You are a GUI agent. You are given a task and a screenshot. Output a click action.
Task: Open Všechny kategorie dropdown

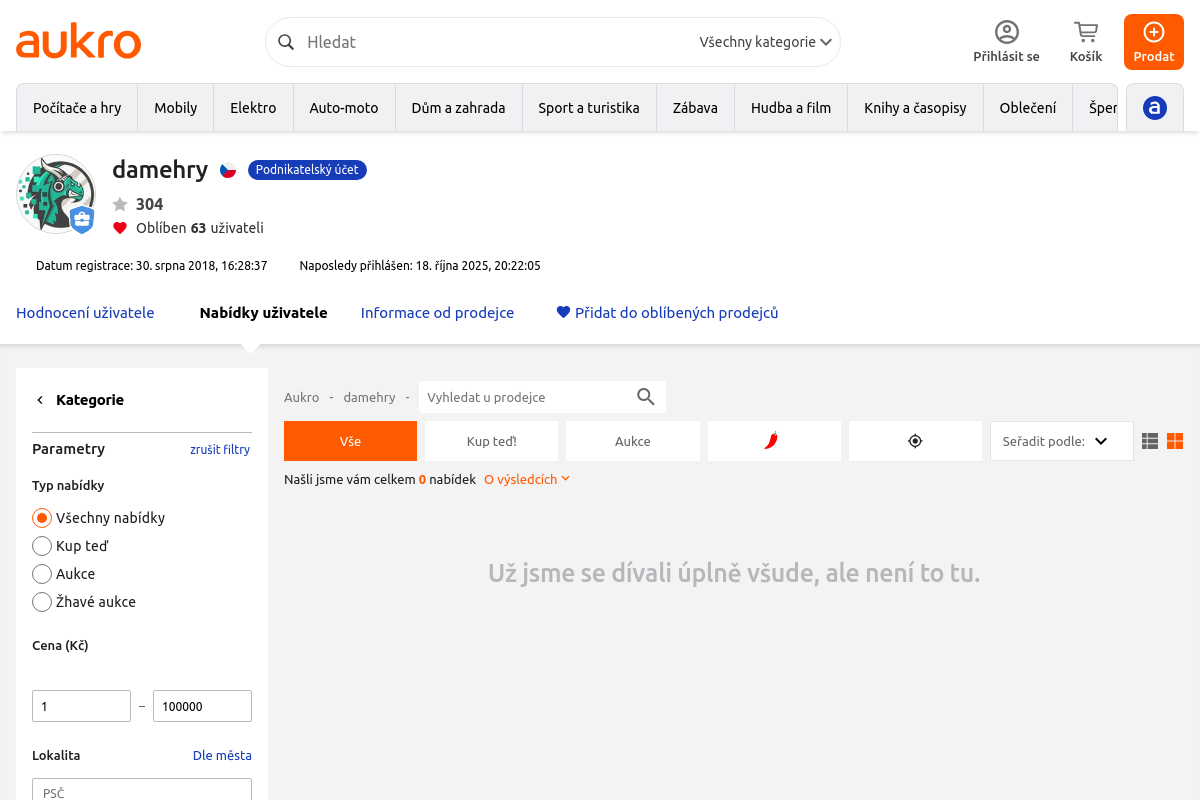coord(765,42)
